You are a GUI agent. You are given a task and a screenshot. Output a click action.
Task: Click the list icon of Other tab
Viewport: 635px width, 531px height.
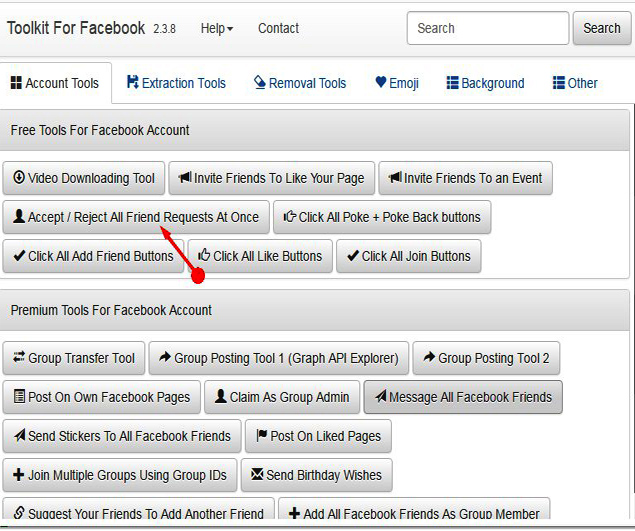[558, 82]
